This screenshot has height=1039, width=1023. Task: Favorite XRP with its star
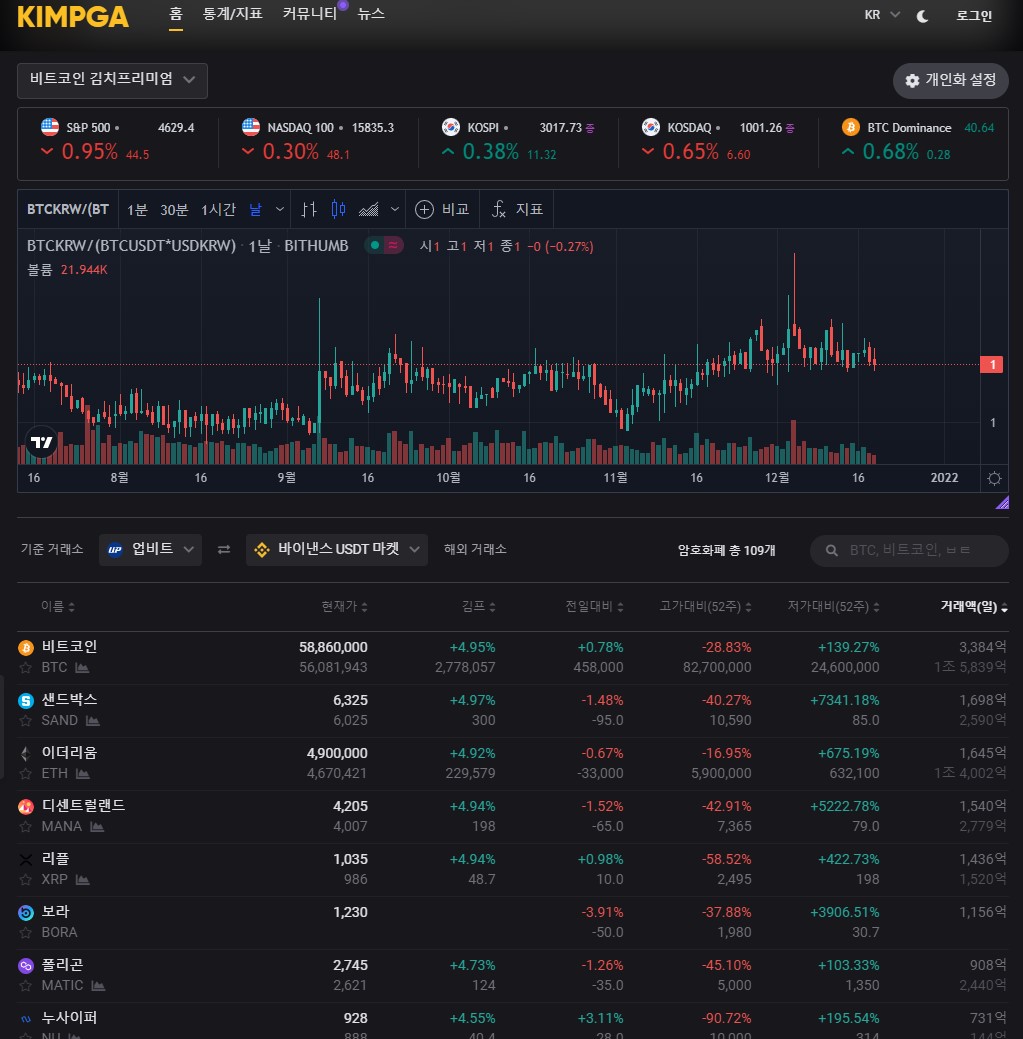[26, 879]
